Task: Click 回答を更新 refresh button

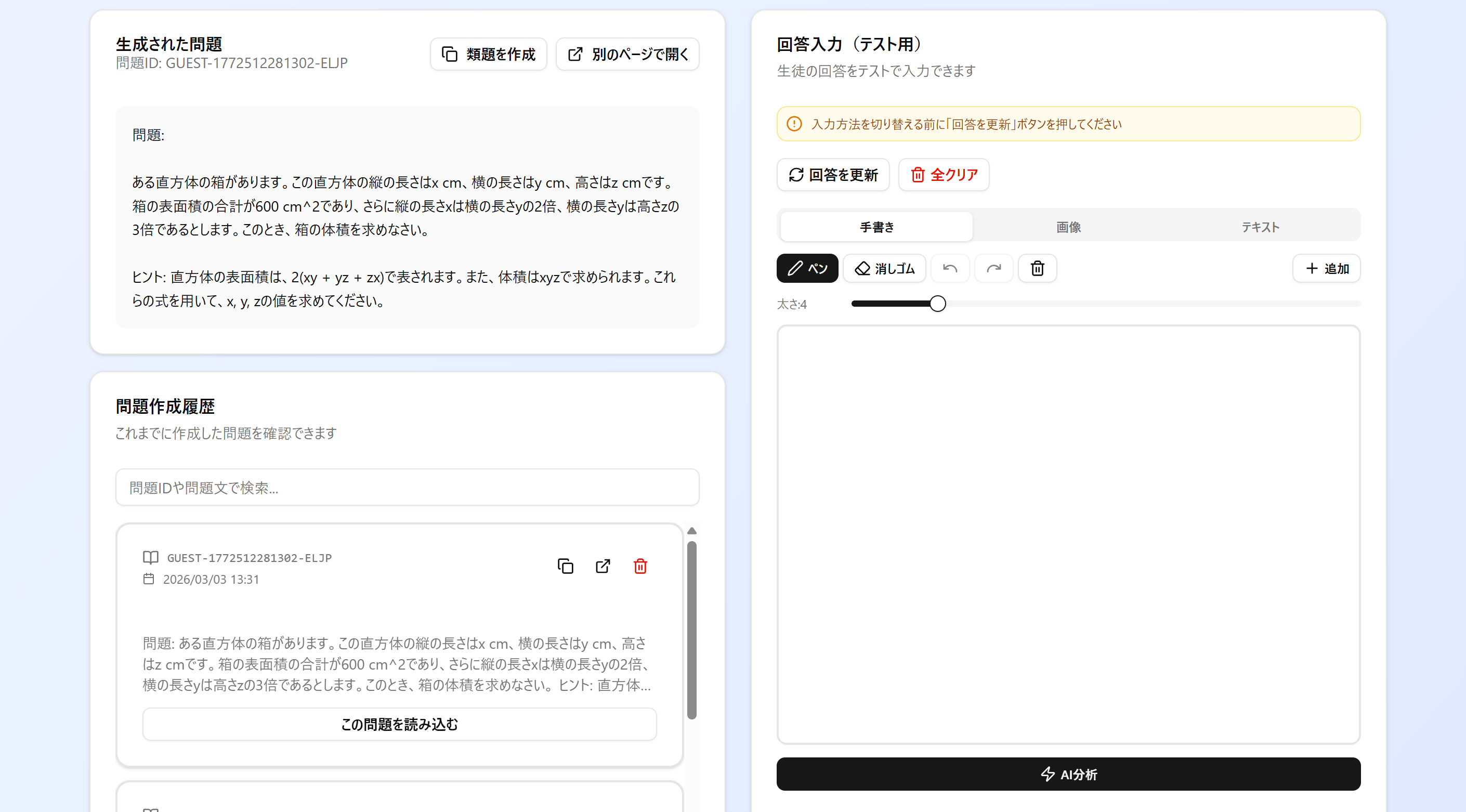Action: (833, 175)
